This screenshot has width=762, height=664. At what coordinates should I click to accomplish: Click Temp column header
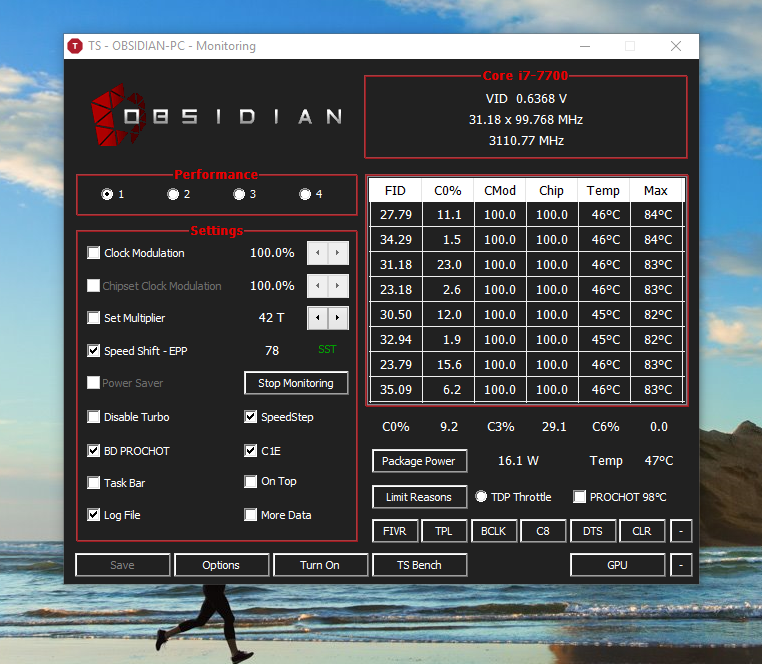[x=603, y=191]
